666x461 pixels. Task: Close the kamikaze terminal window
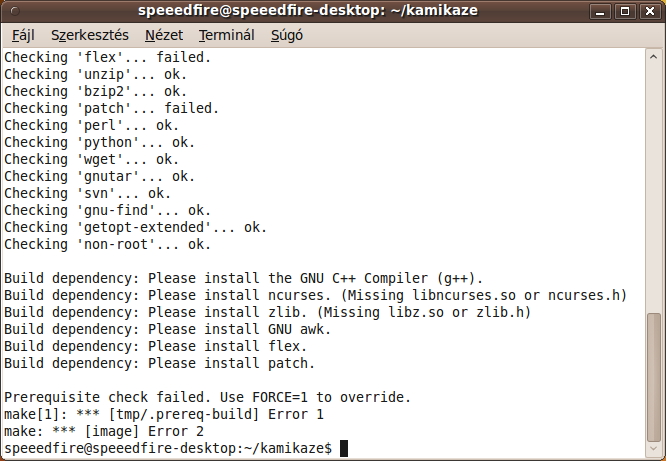point(650,11)
